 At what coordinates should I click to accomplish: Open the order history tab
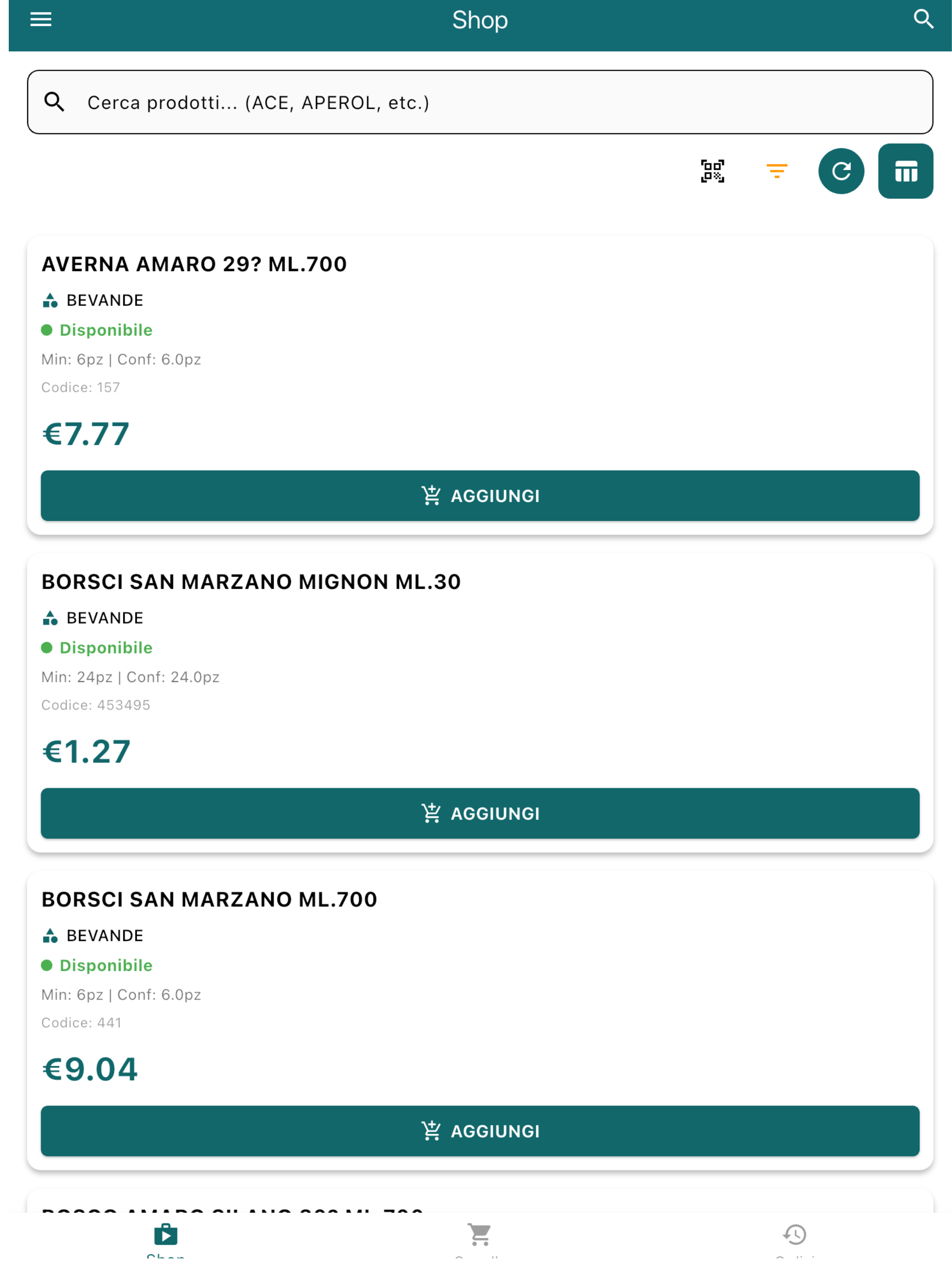click(794, 1239)
